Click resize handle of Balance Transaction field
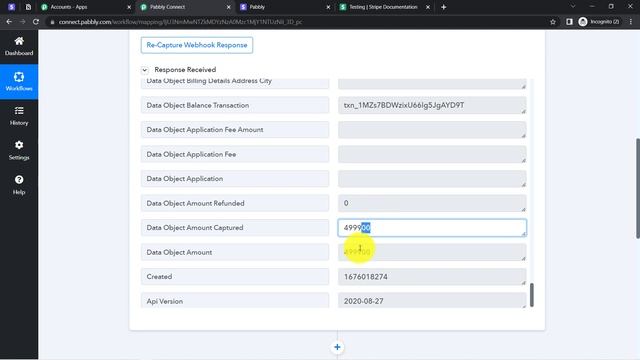 pyautogui.click(x=524, y=111)
